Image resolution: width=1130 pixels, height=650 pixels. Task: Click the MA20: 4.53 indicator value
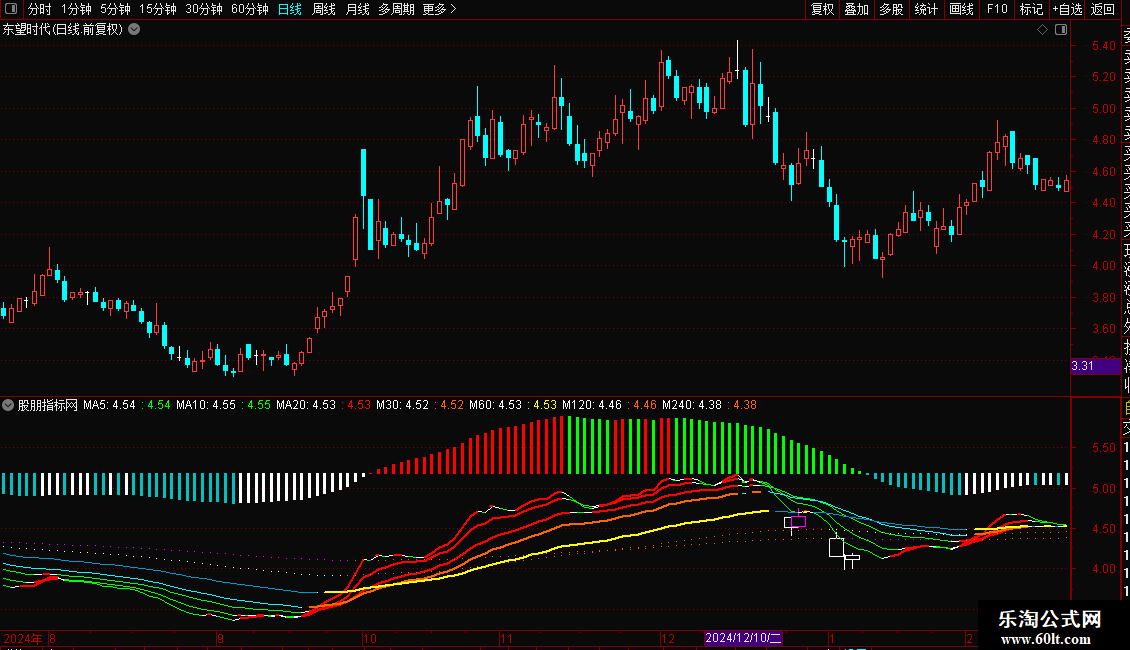point(306,405)
